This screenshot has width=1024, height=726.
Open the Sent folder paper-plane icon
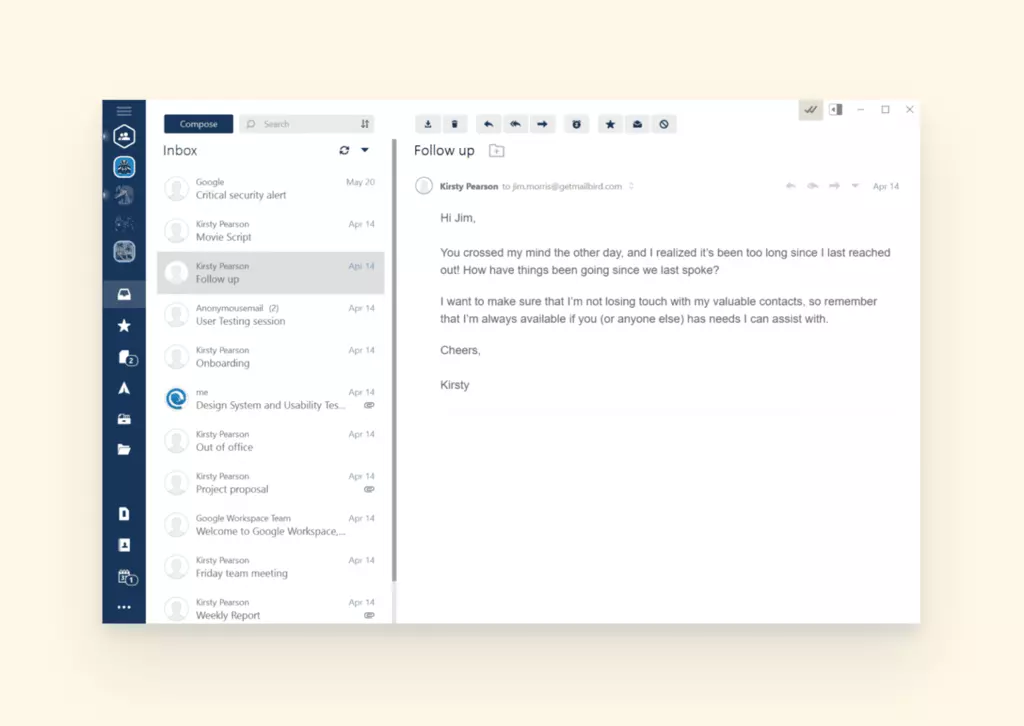(x=124, y=389)
